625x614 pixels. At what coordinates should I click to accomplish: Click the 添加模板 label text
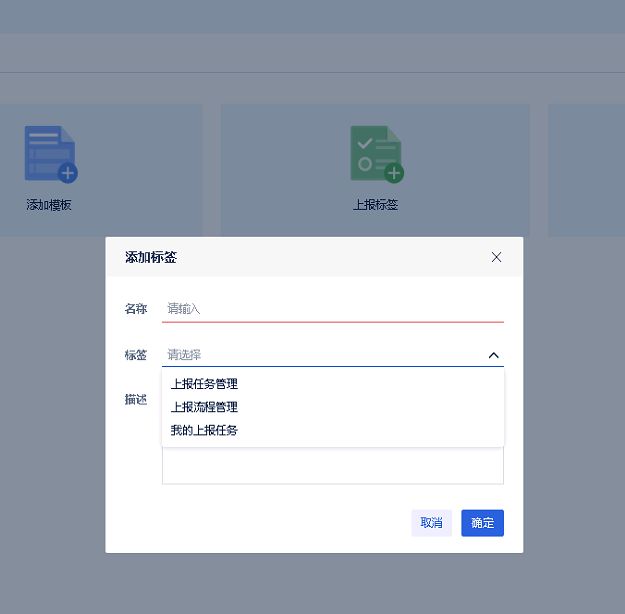(49, 205)
